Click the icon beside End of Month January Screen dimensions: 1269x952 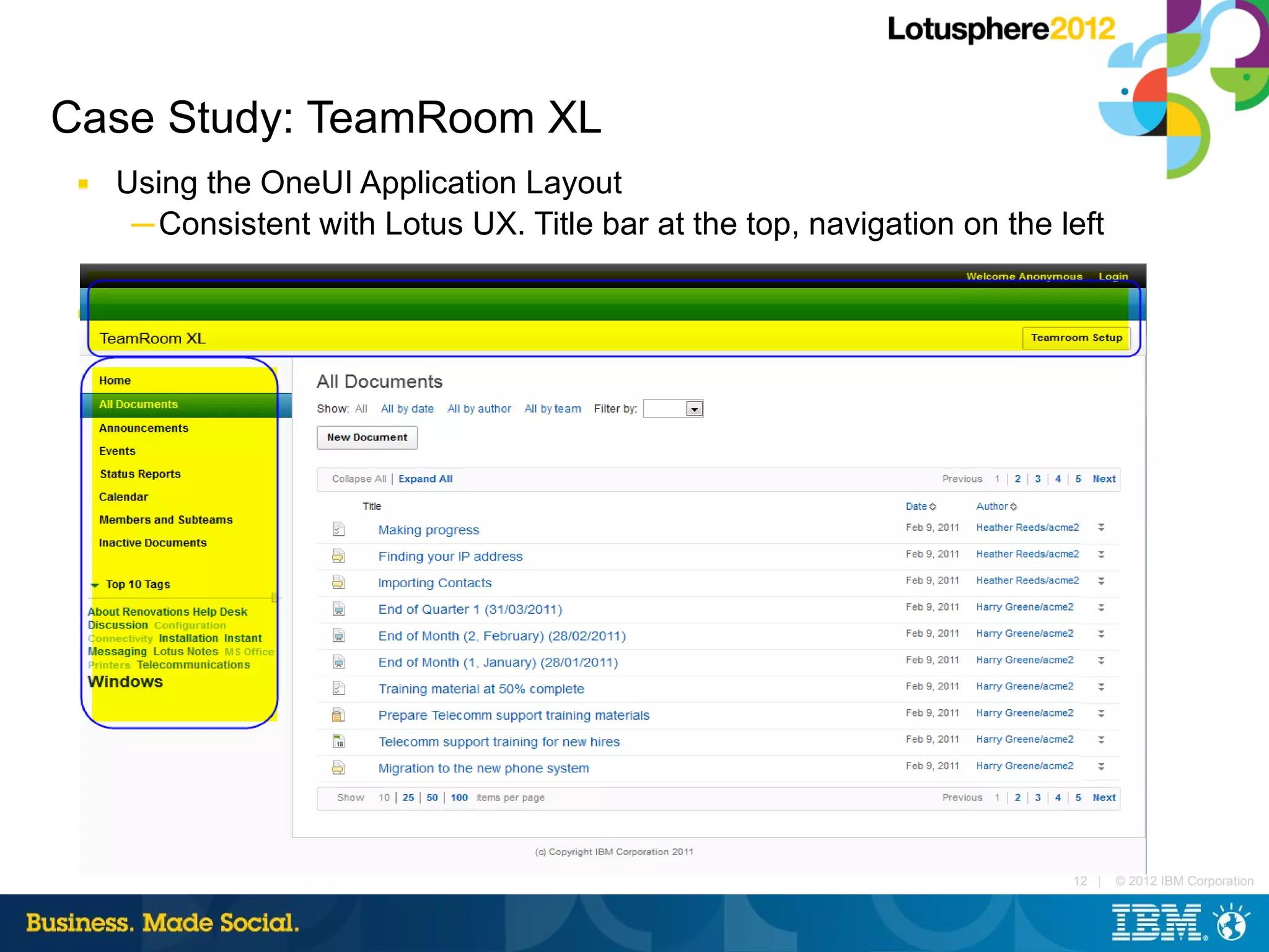coord(338,662)
